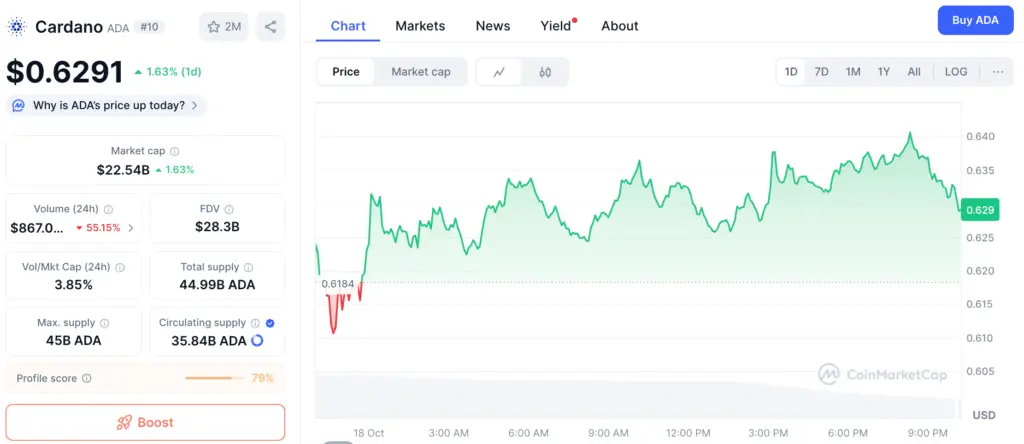
Task: Click the Market cap info icon
Action: point(175,151)
